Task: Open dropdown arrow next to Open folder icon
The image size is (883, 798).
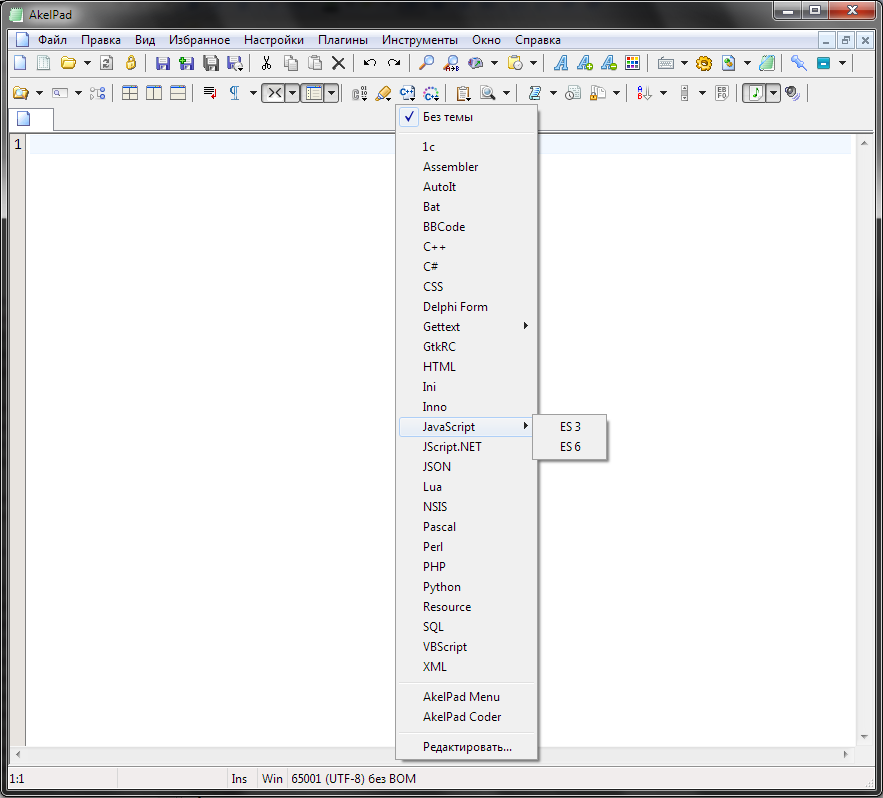Action: (x=87, y=63)
